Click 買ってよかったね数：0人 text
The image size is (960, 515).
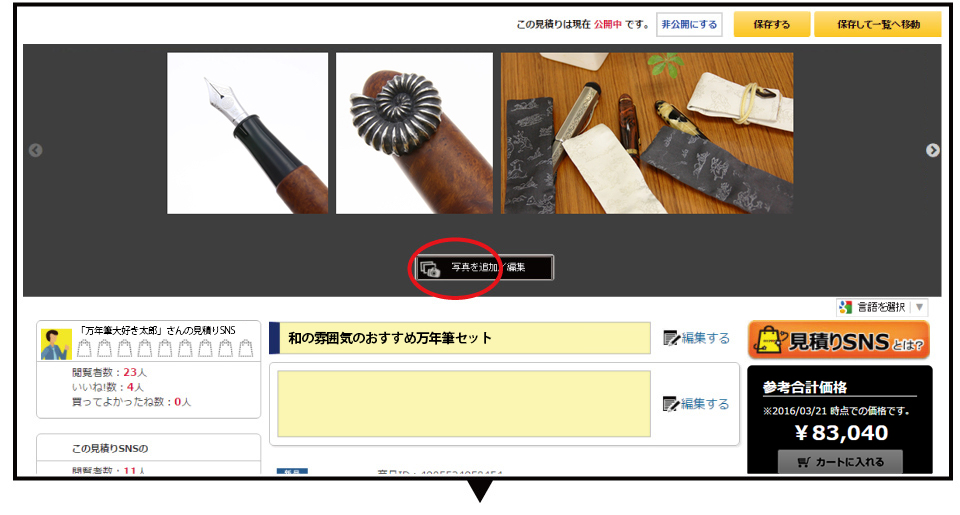pos(132,402)
